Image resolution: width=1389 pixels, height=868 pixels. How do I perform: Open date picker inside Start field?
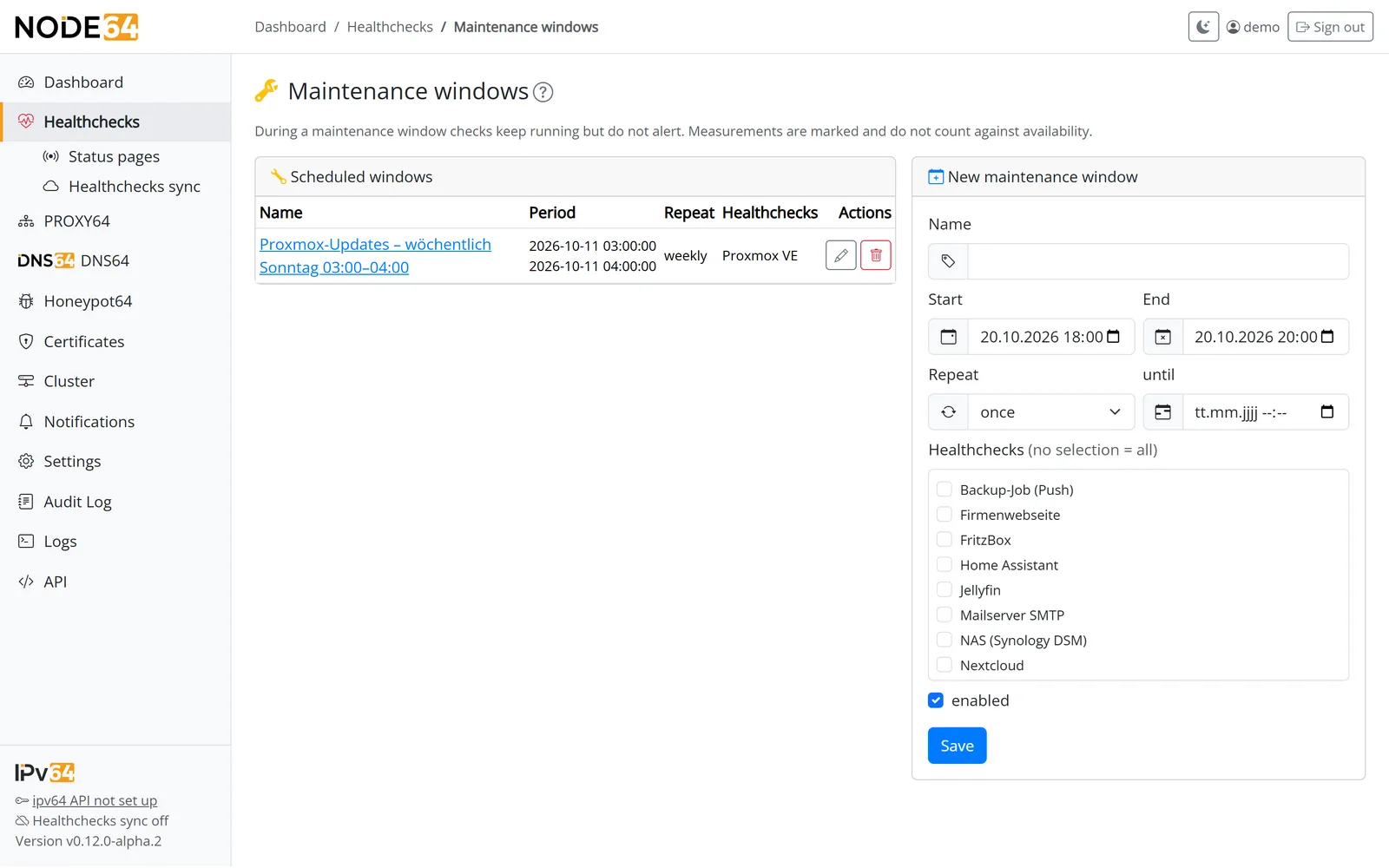coord(1114,337)
